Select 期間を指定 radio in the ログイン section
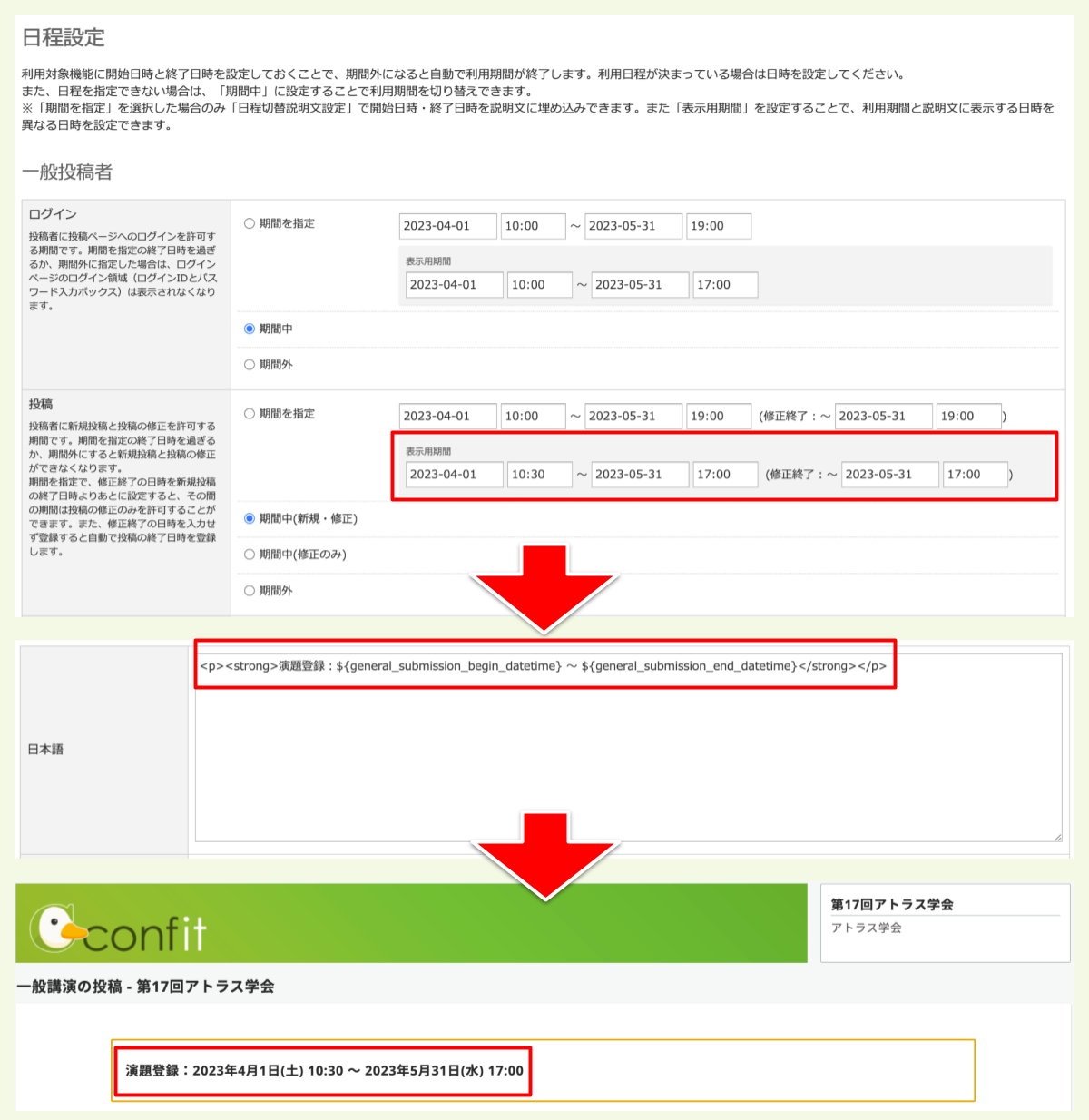Viewport: 1089px width, 1120px height. [x=247, y=223]
